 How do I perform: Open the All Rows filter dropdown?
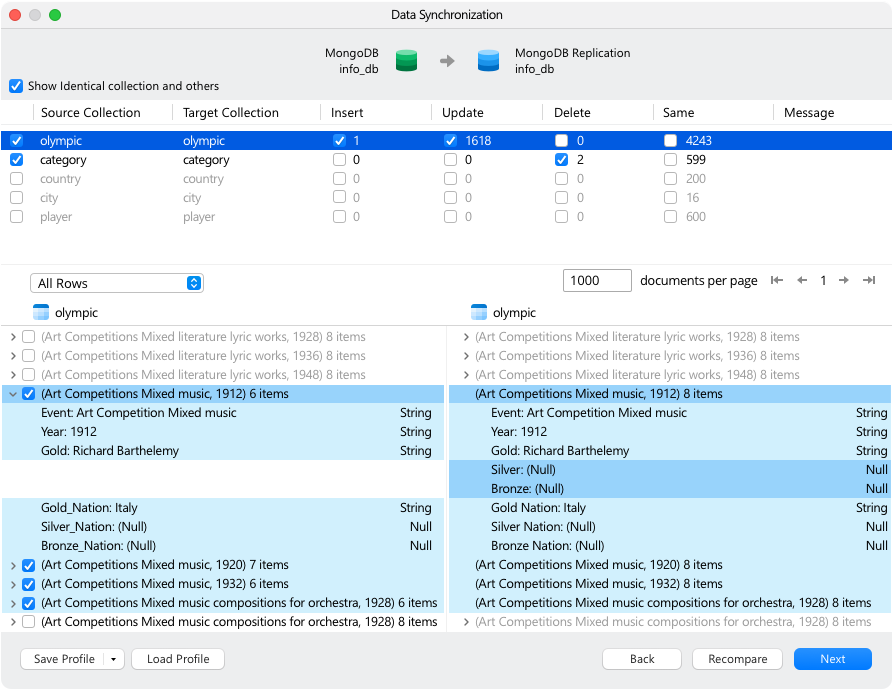117,283
